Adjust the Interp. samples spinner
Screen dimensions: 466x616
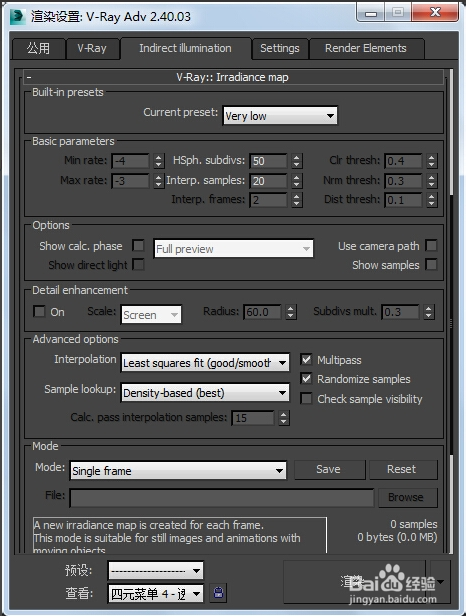coord(297,181)
